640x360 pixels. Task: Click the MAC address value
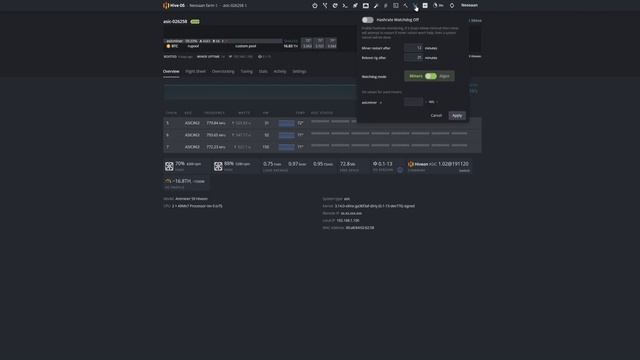360,228
